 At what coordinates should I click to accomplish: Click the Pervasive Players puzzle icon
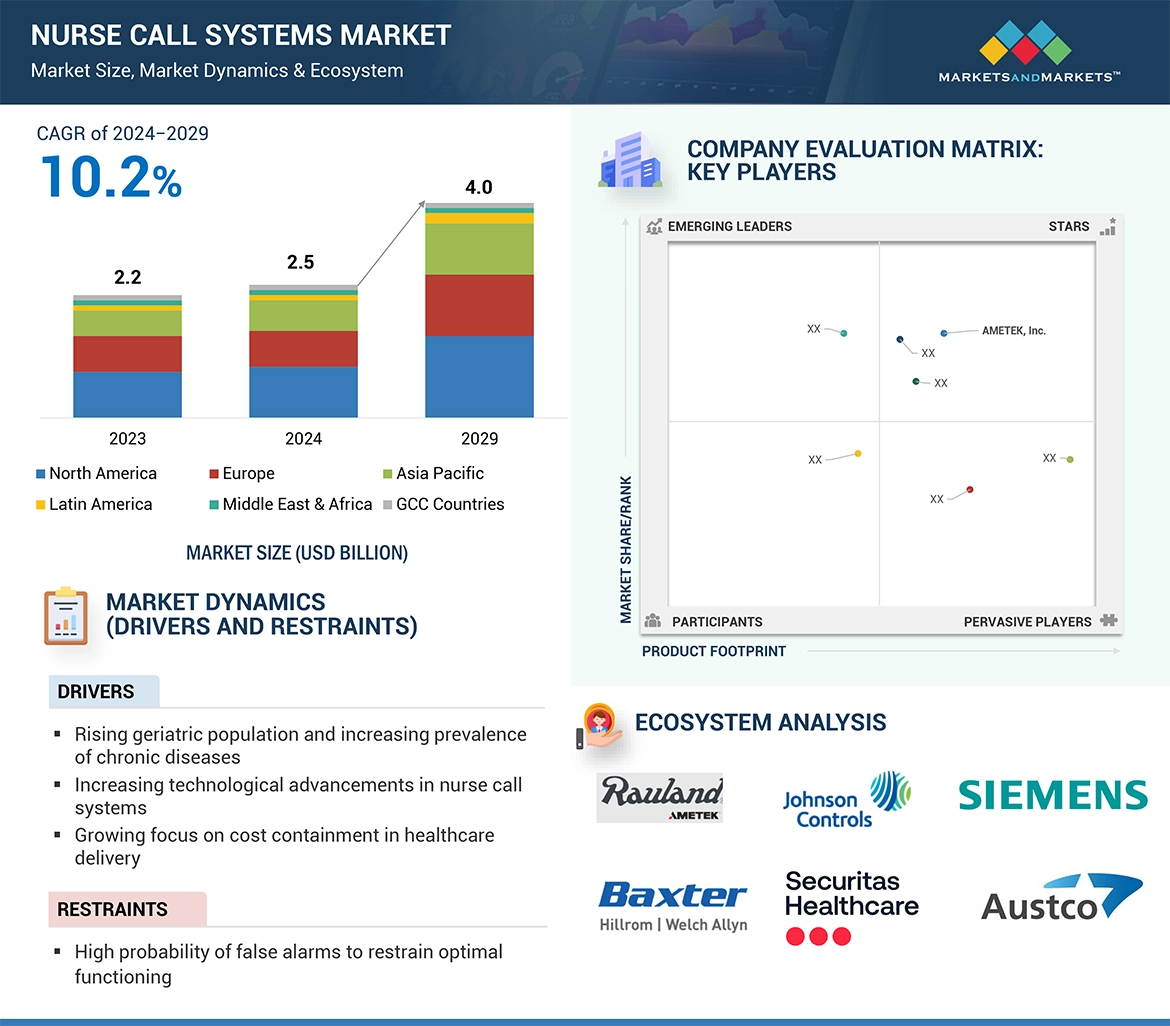[1108, 621]
